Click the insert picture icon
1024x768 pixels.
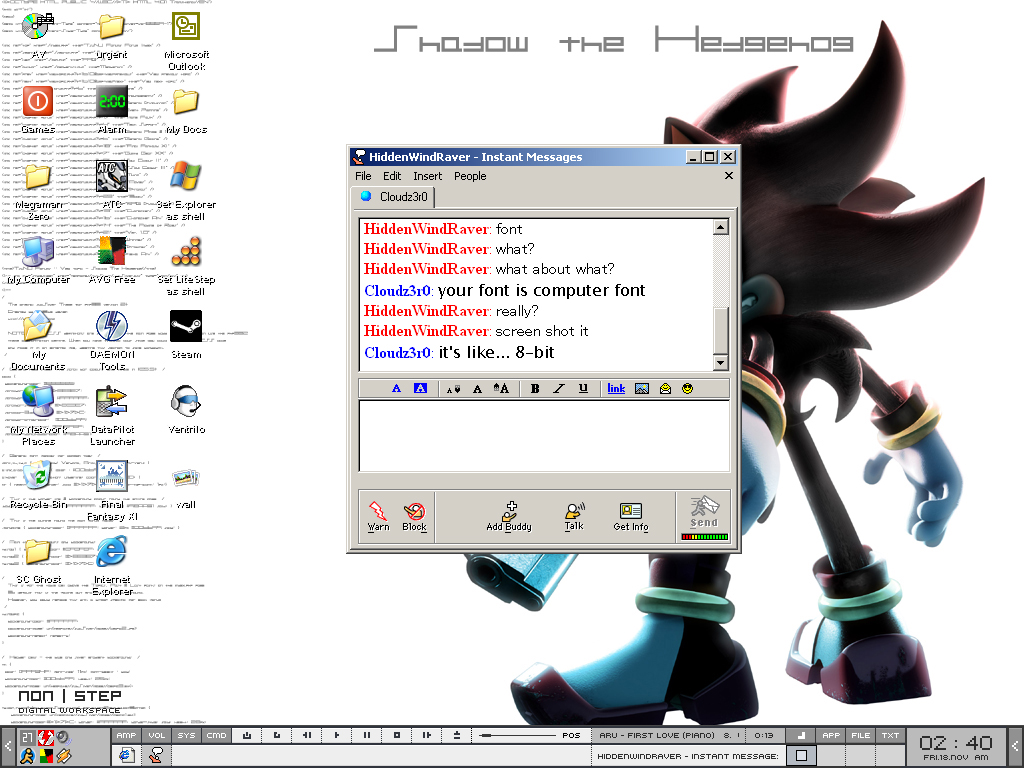click(642, 389)
